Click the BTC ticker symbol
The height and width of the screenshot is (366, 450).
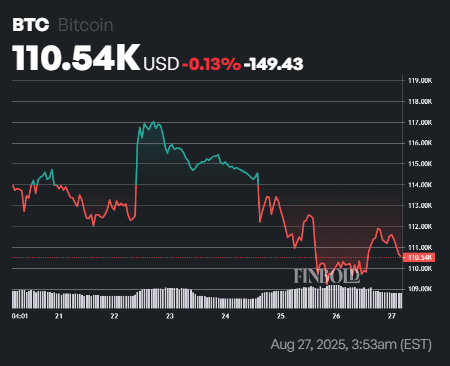pyautogui.click(x=31, y=25)
